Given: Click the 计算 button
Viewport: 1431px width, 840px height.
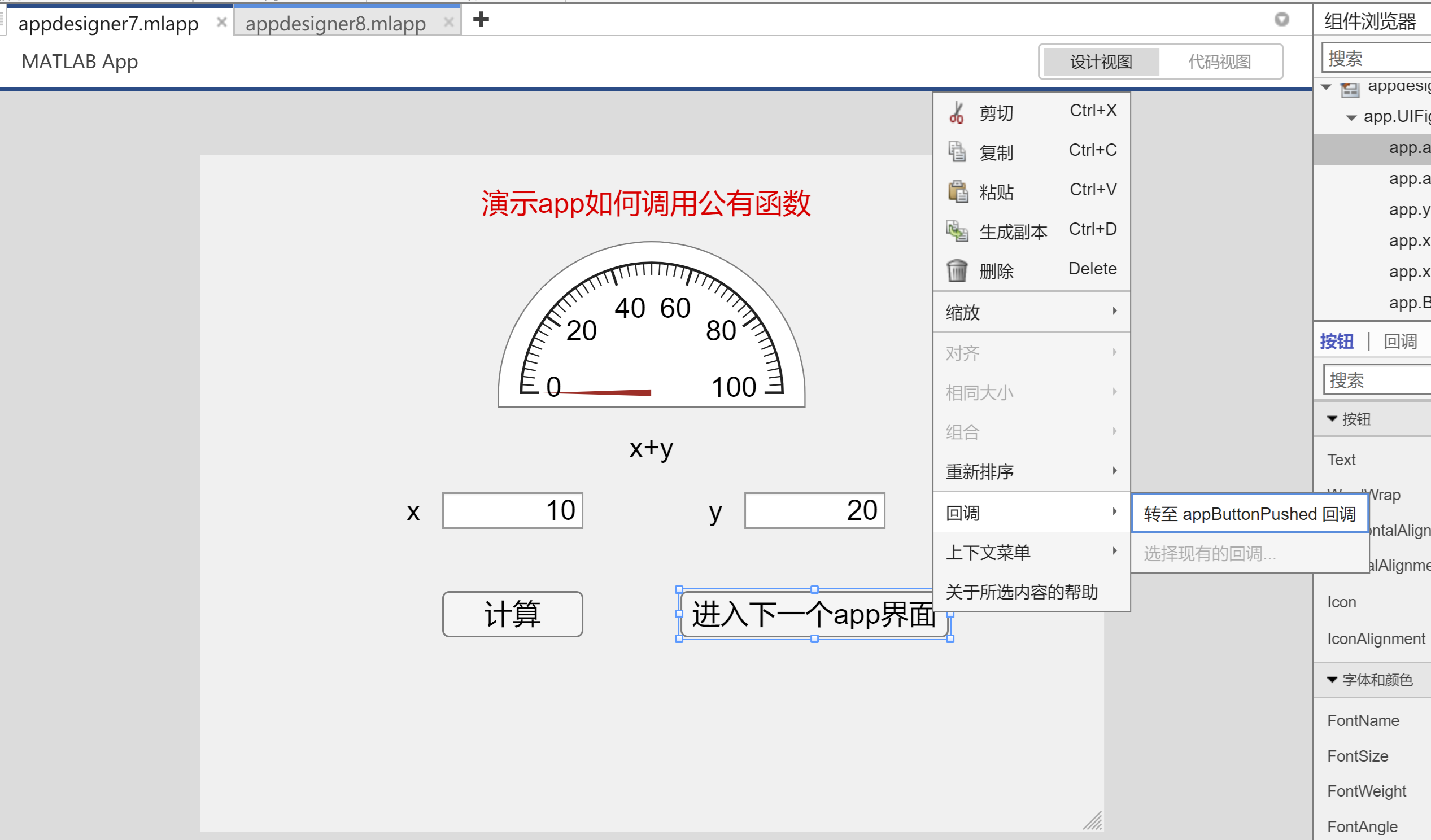Looking at the screenshot, I should coord(512,614).
